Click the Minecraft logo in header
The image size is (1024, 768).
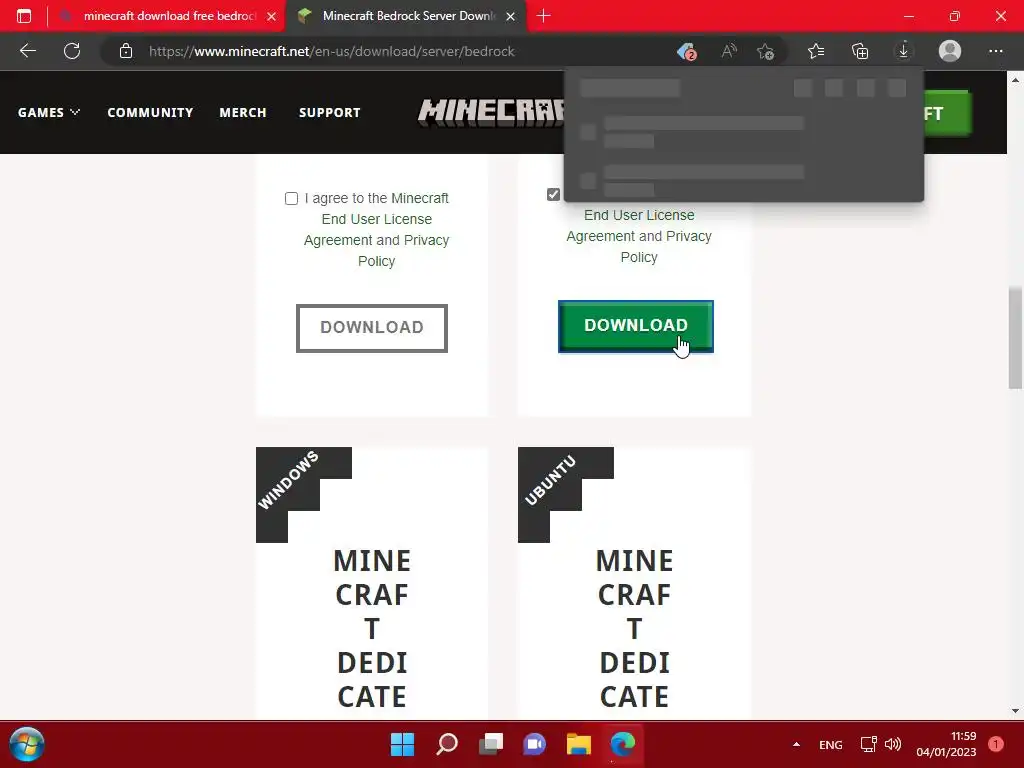pyautogui.click(x=490, y=112)
